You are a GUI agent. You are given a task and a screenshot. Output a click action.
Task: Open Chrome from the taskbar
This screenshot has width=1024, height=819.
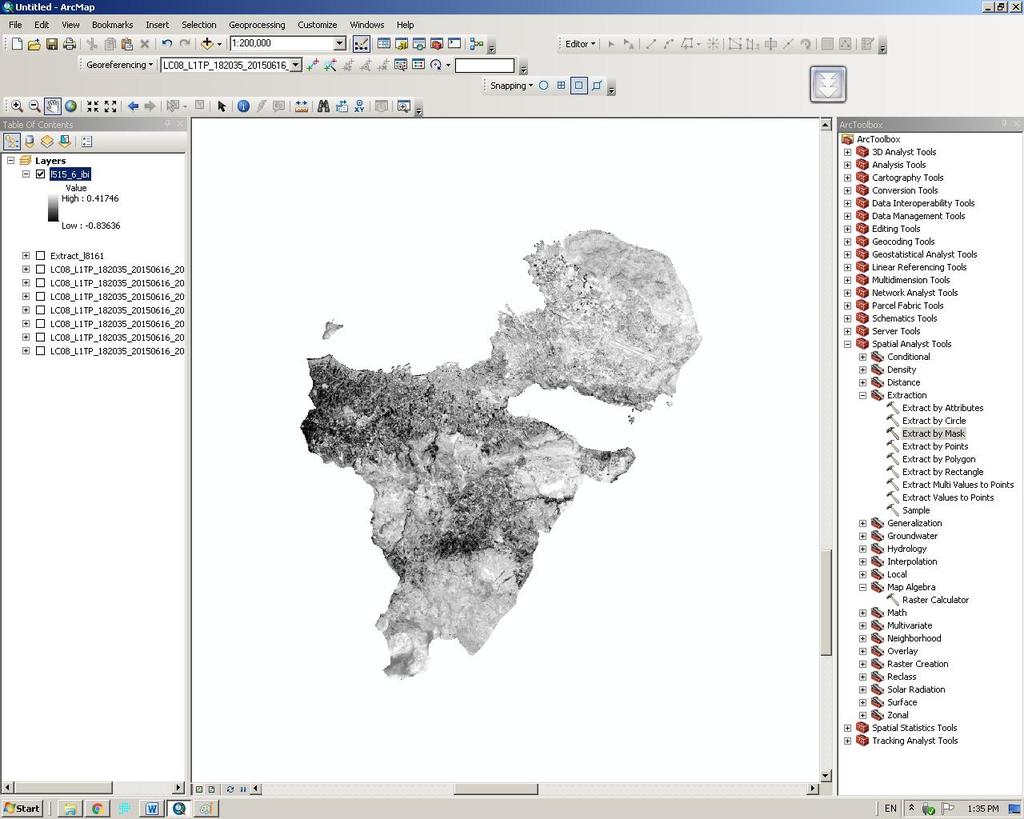97,809
